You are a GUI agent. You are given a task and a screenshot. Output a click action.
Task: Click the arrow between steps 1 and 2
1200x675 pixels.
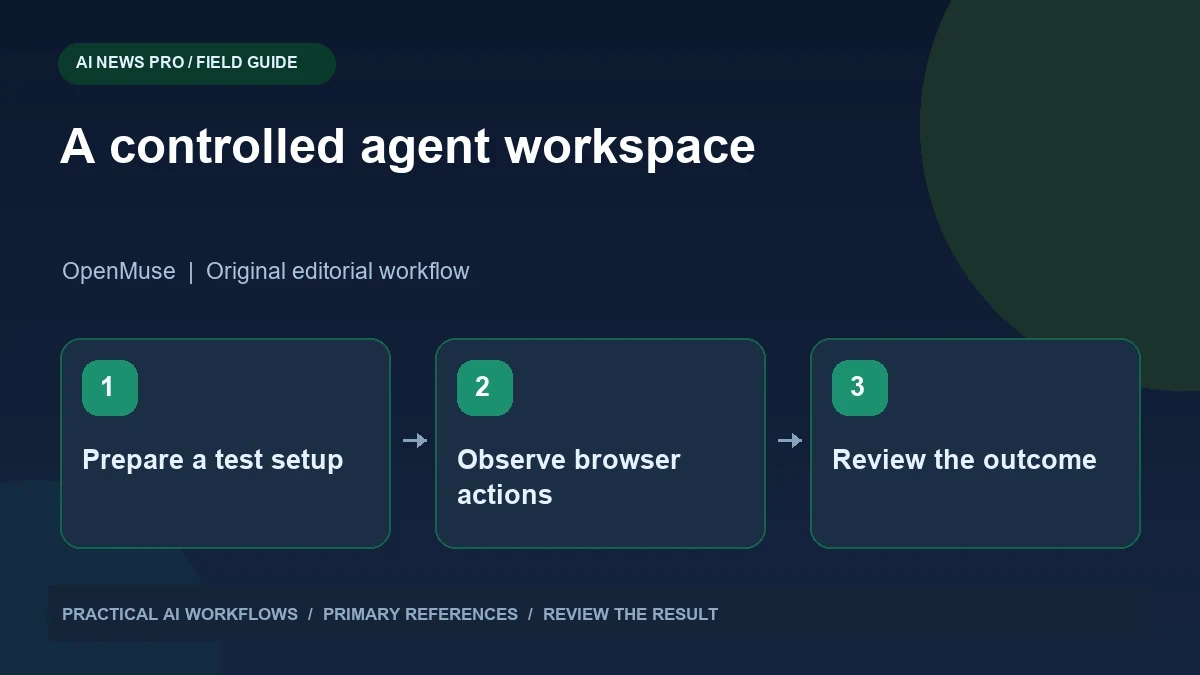pos(414,440)
